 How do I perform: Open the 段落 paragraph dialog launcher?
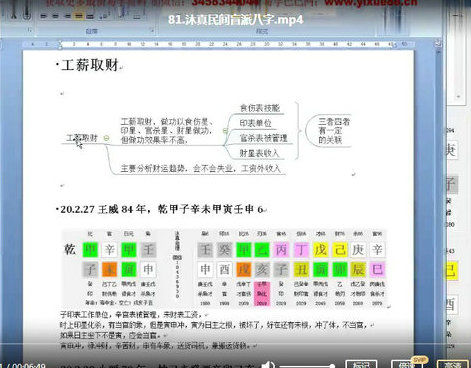tap(152, 31)
